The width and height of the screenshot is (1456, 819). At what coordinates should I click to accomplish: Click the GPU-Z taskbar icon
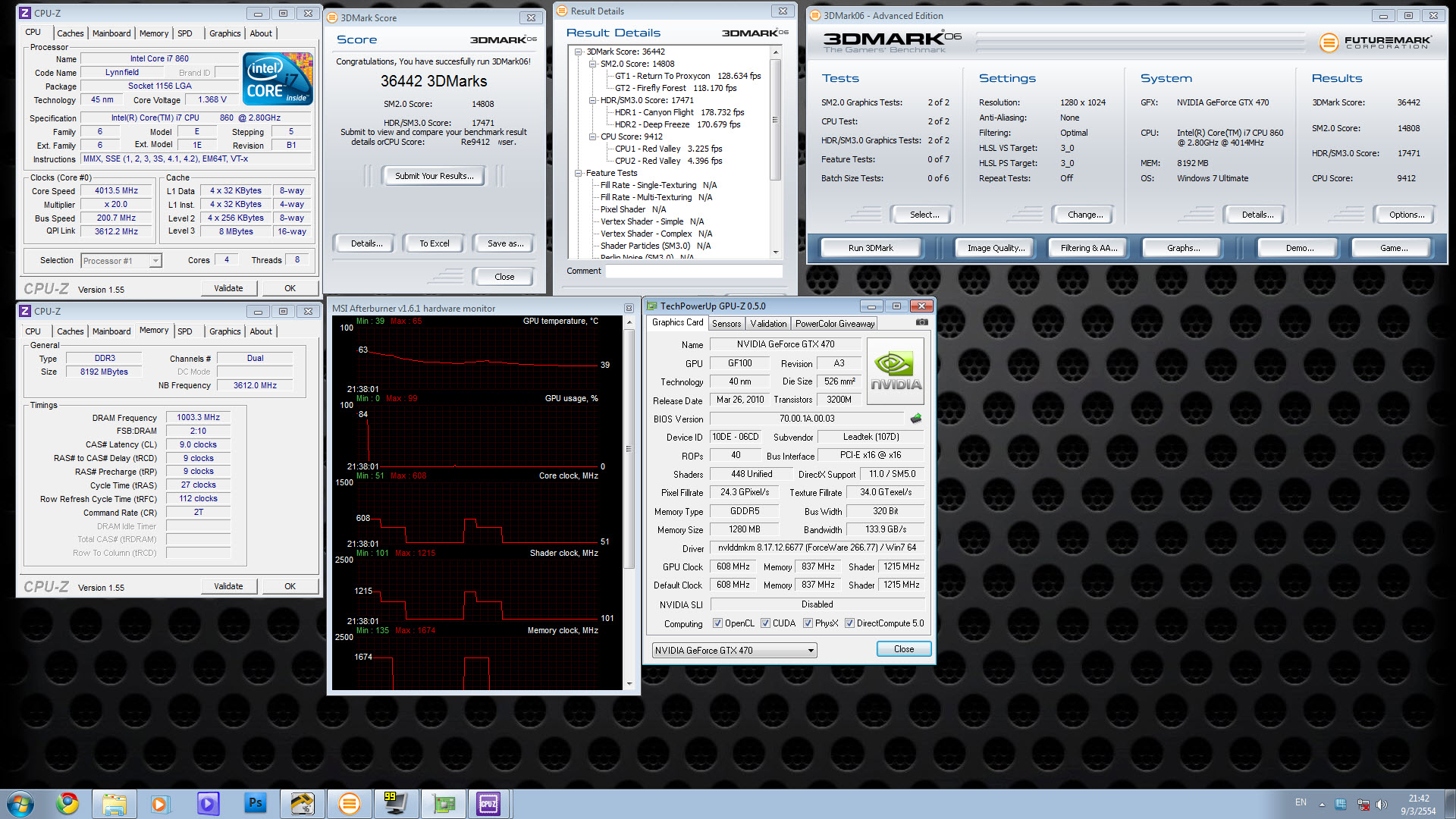pos(443,803)
